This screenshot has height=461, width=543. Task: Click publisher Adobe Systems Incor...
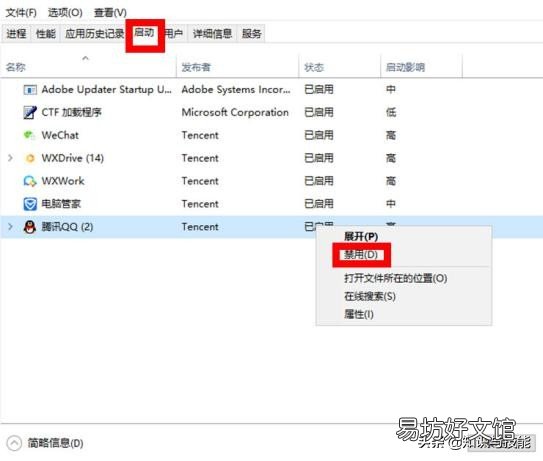(236, 90)
